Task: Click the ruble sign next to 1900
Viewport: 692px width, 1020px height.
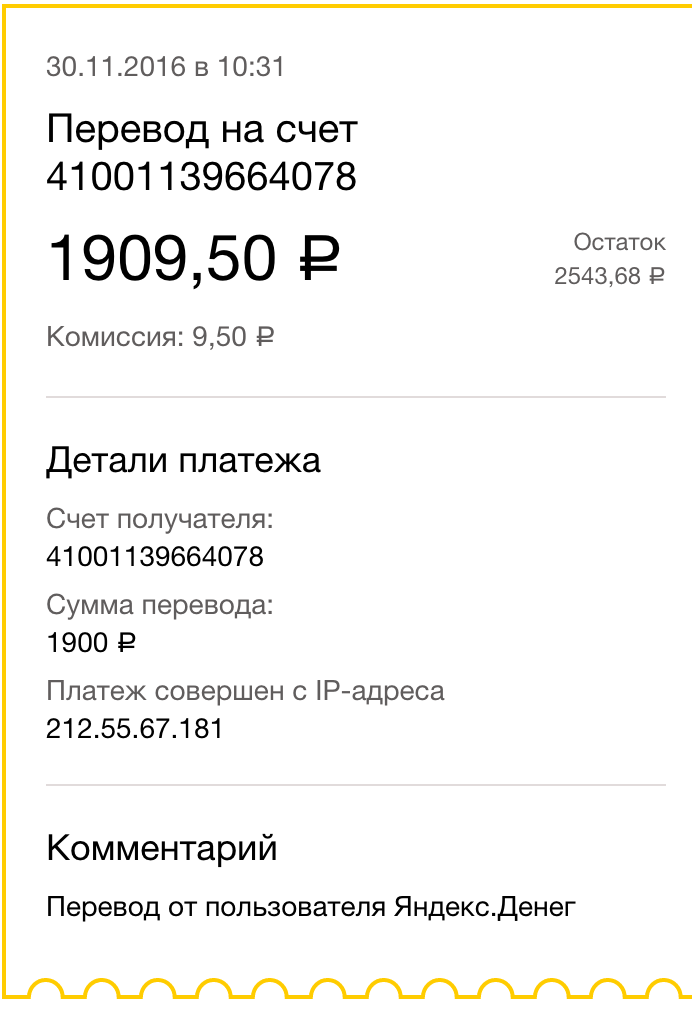Action: [126, 643]
